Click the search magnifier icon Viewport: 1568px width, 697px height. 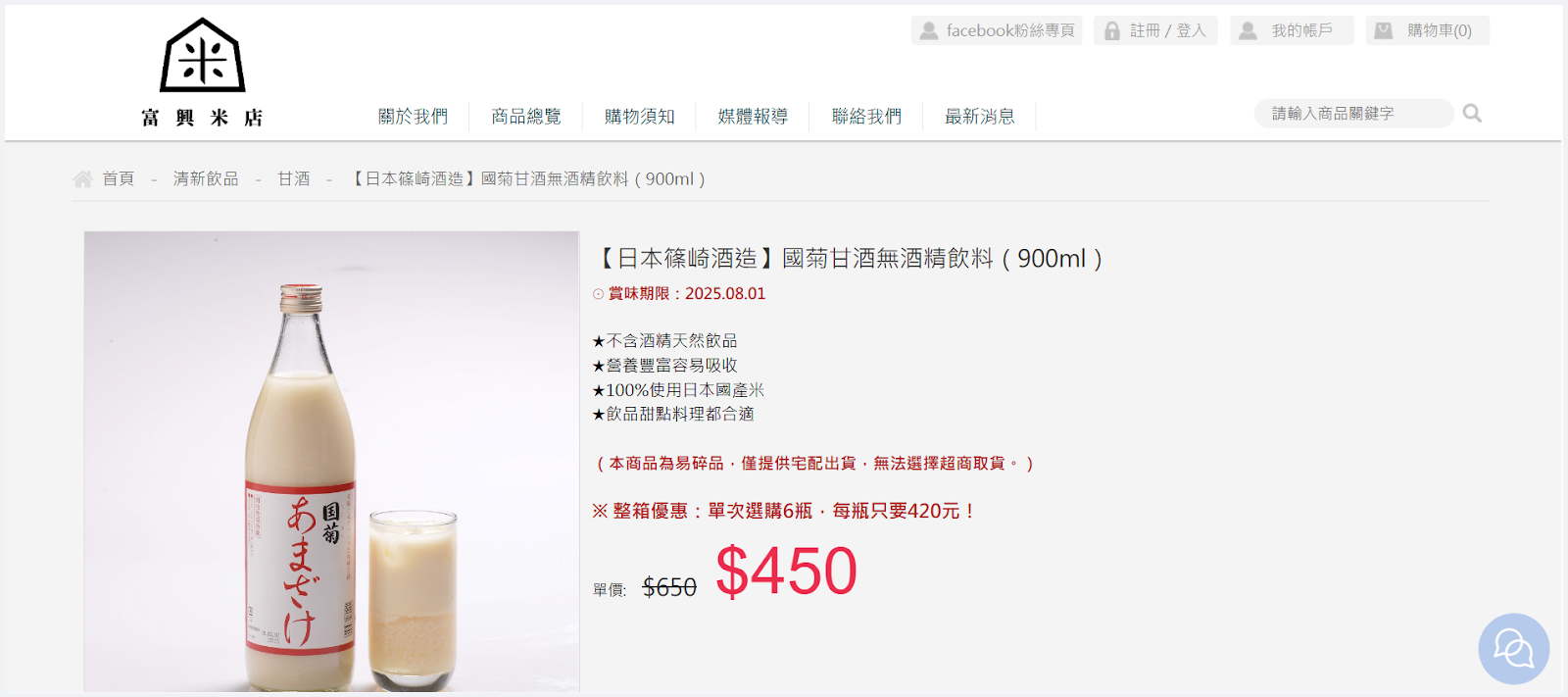point(1472,114)
